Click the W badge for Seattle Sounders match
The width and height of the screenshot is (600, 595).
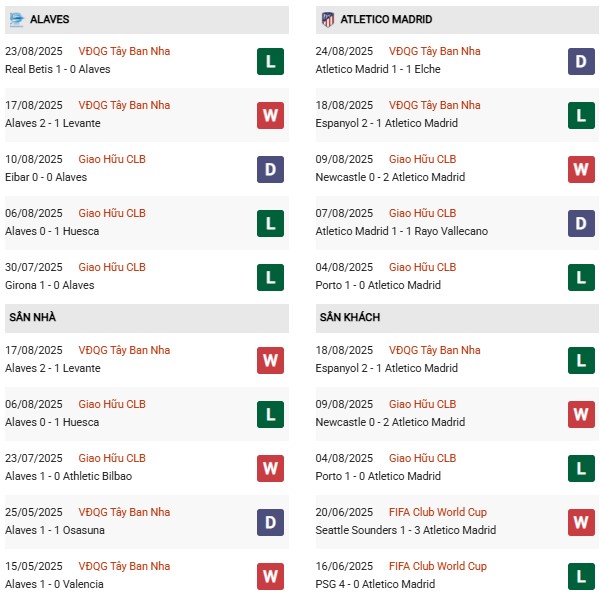pyautogui.click(x=582, y=522)
